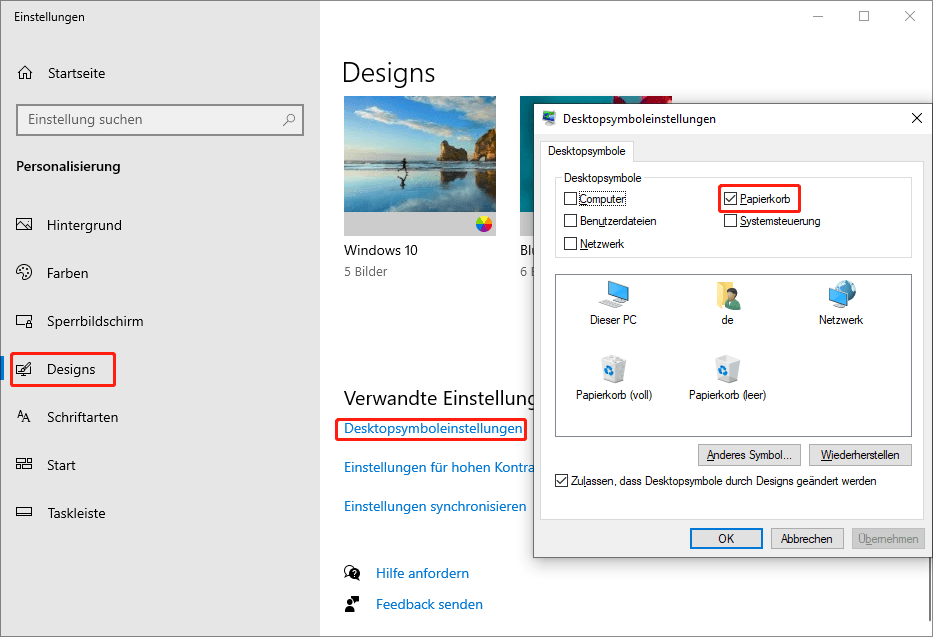Enable the Computer checkbox

570,198
